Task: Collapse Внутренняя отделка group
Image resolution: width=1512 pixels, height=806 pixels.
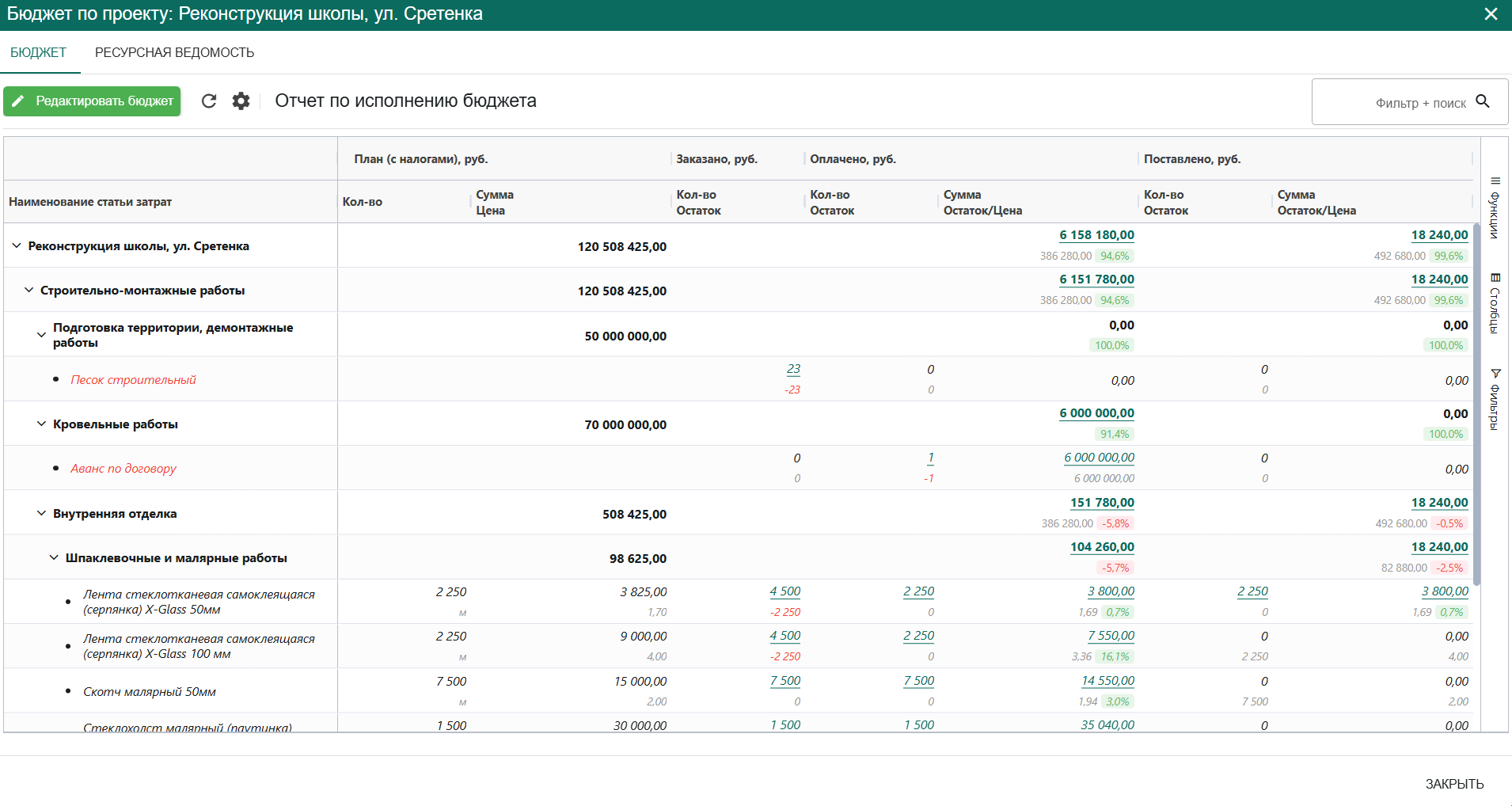Action: pos(42,514)
